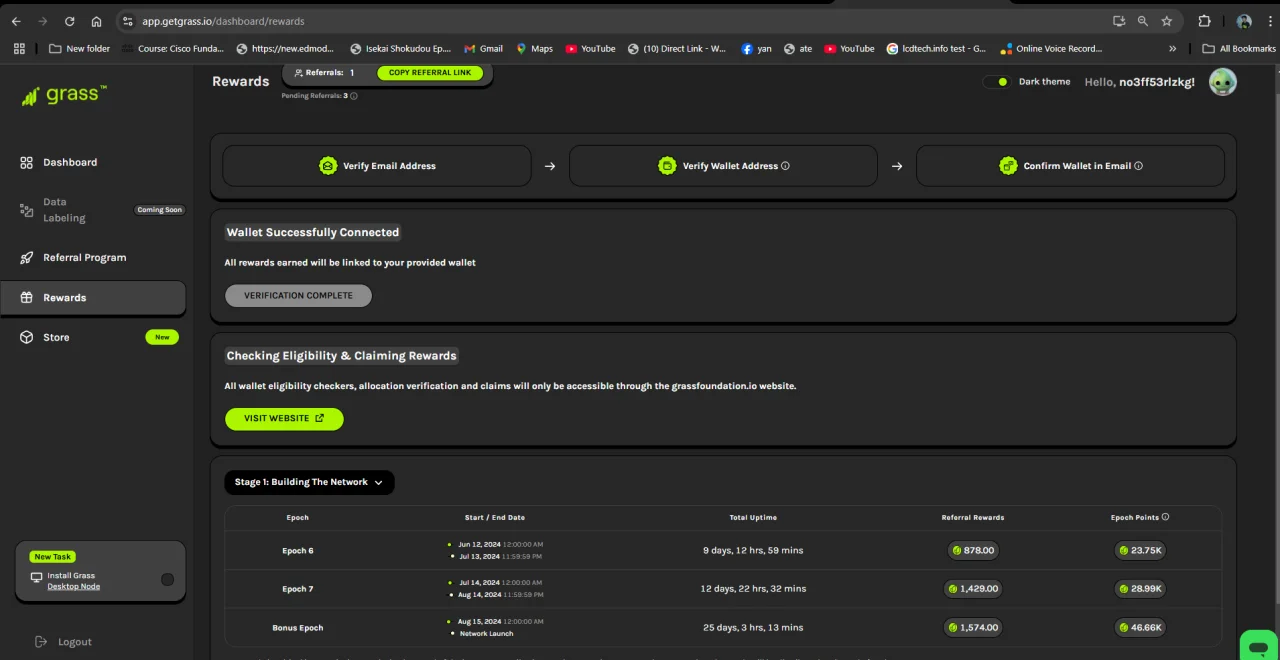Viewport: 1280px width, 660px height.
Task: Open the Online Voice Record... bookmark
Action: [x=1052, y=48]
